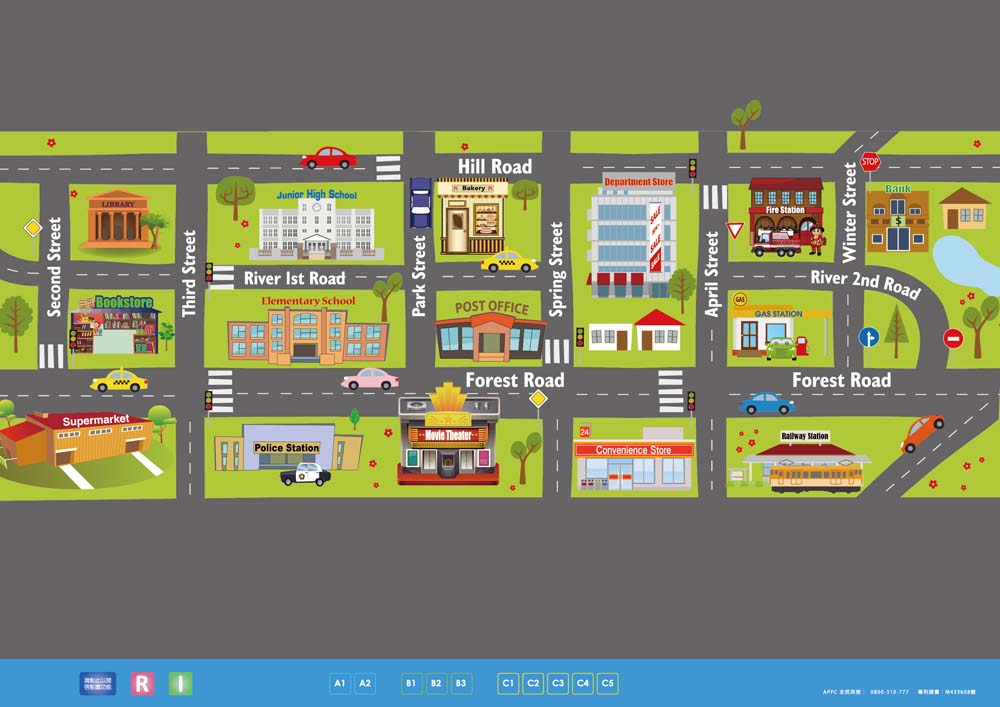This screenshot has height=707, width=1000.
Task: Click the Railway Station building
Action: pyautogui.click(x=806, y=462)
